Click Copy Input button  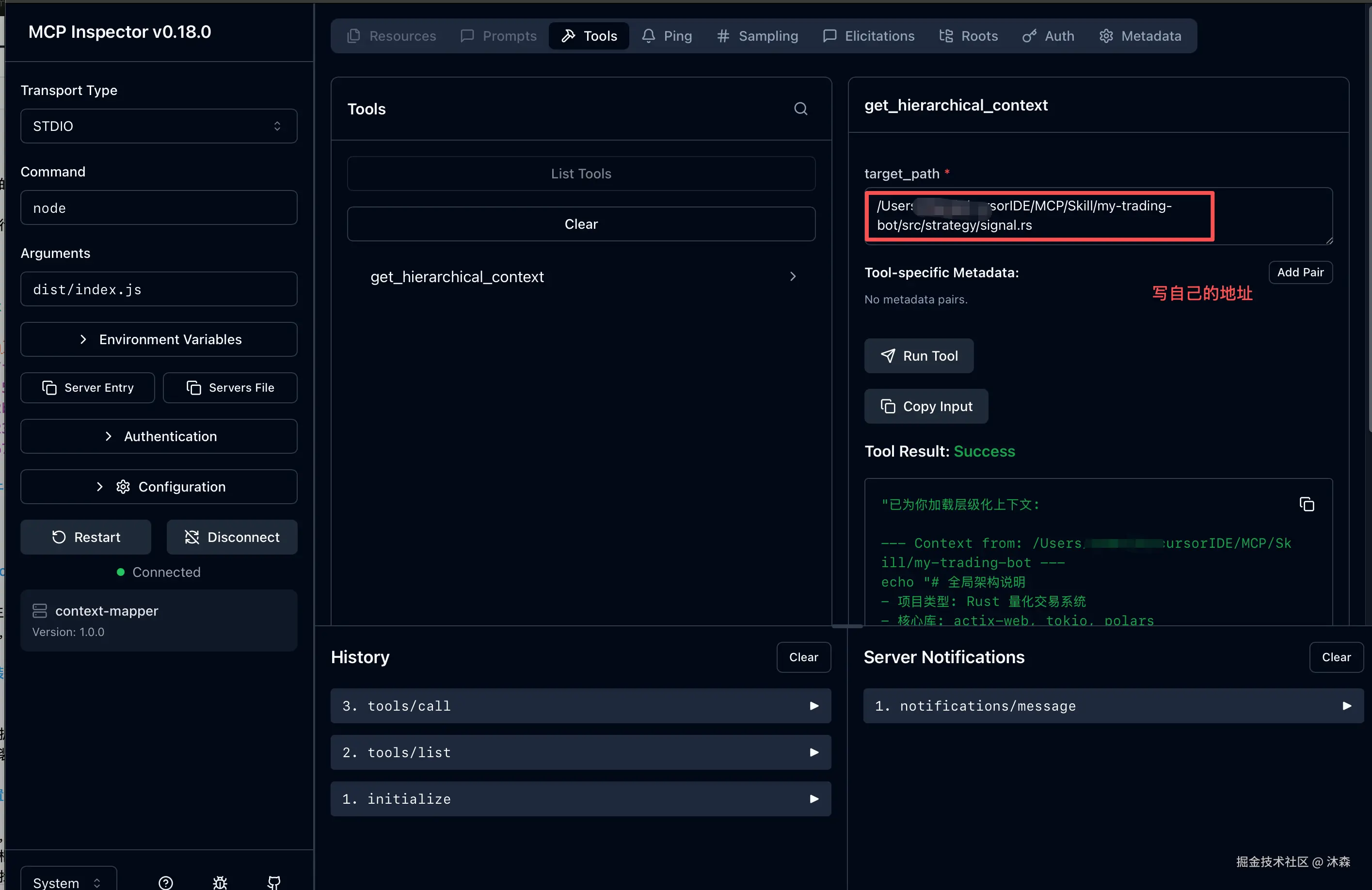click(926, 406)
